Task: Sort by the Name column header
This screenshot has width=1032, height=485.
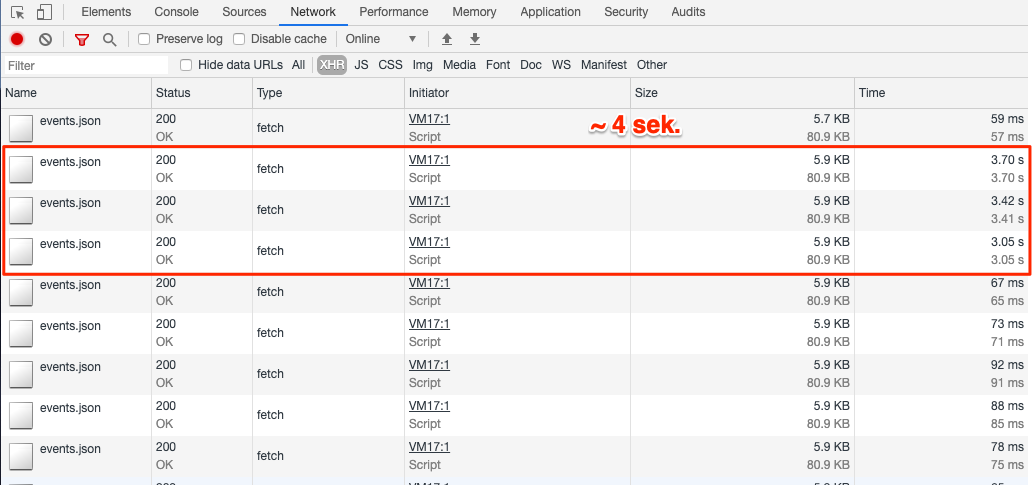Action: coord(76,93)
